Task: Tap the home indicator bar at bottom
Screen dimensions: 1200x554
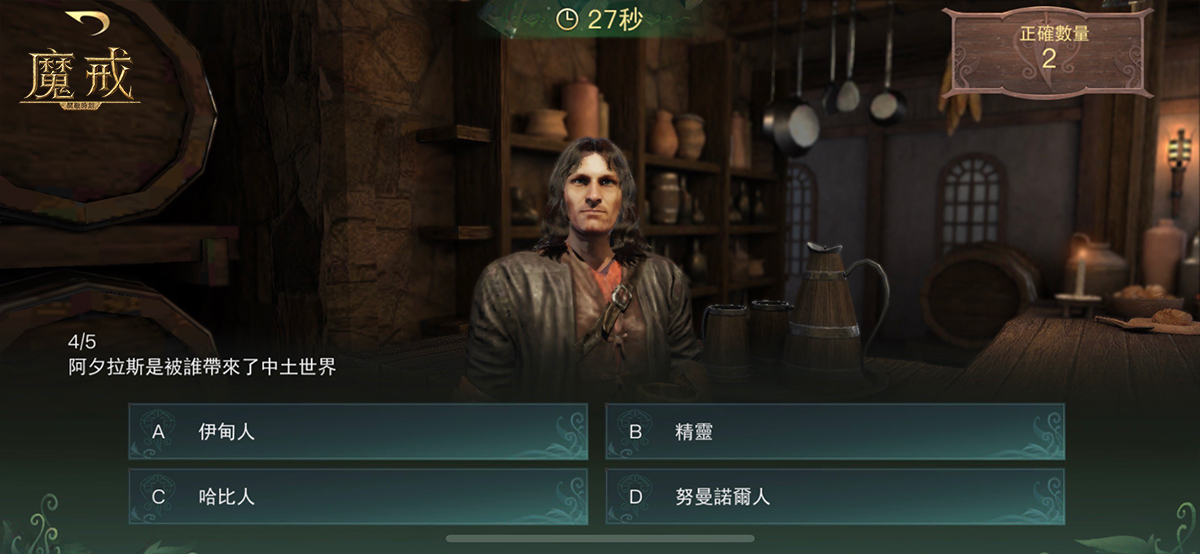Action: point(599,538)
